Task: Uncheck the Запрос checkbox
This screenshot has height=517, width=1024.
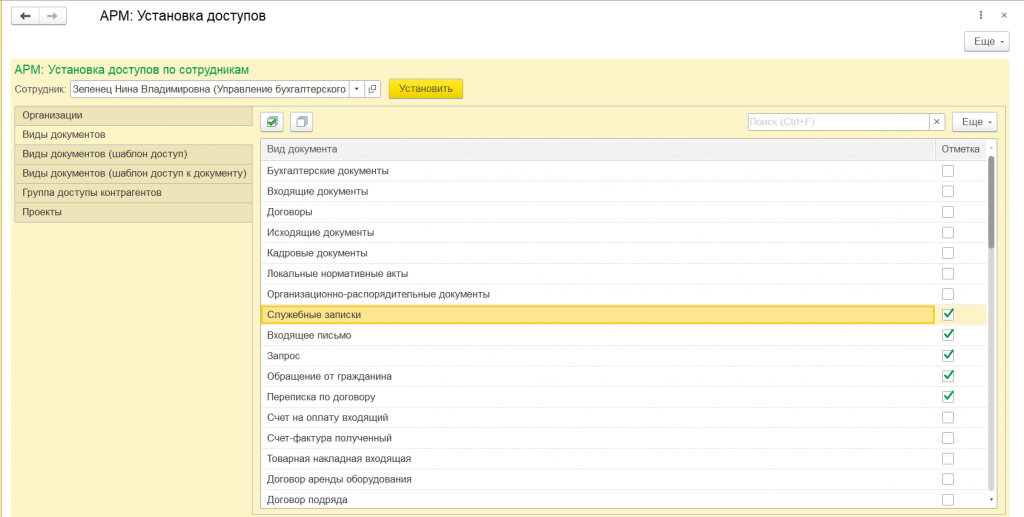Action: coord(948,356)
